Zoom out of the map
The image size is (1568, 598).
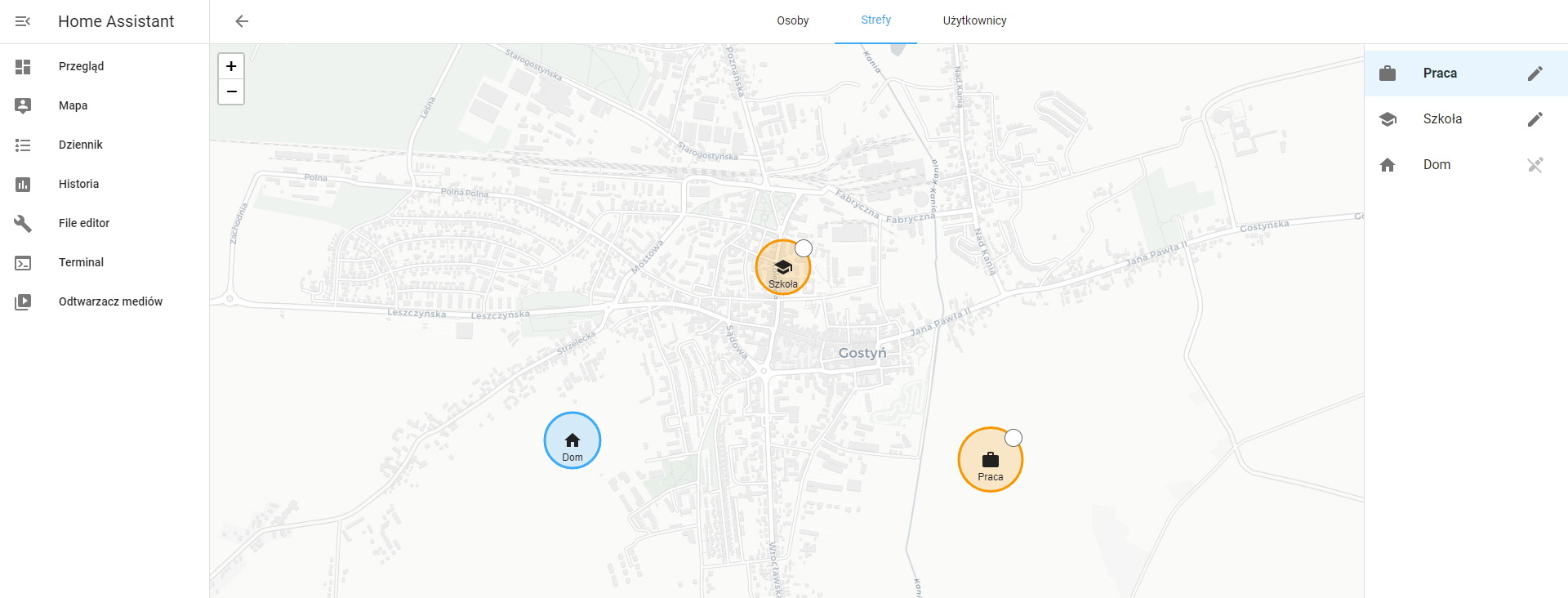tap(231, 91)
